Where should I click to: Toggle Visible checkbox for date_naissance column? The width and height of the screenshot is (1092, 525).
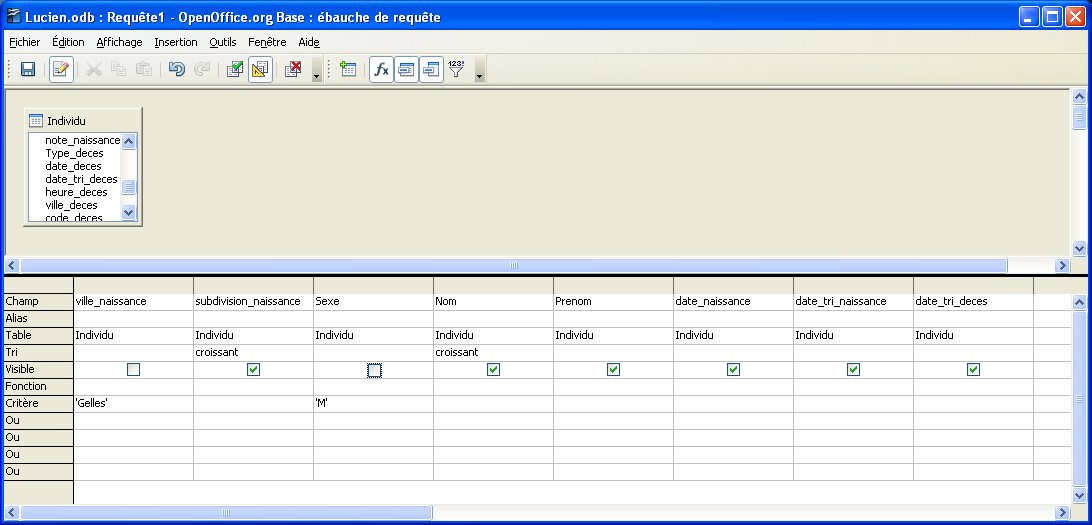[733, 370]
